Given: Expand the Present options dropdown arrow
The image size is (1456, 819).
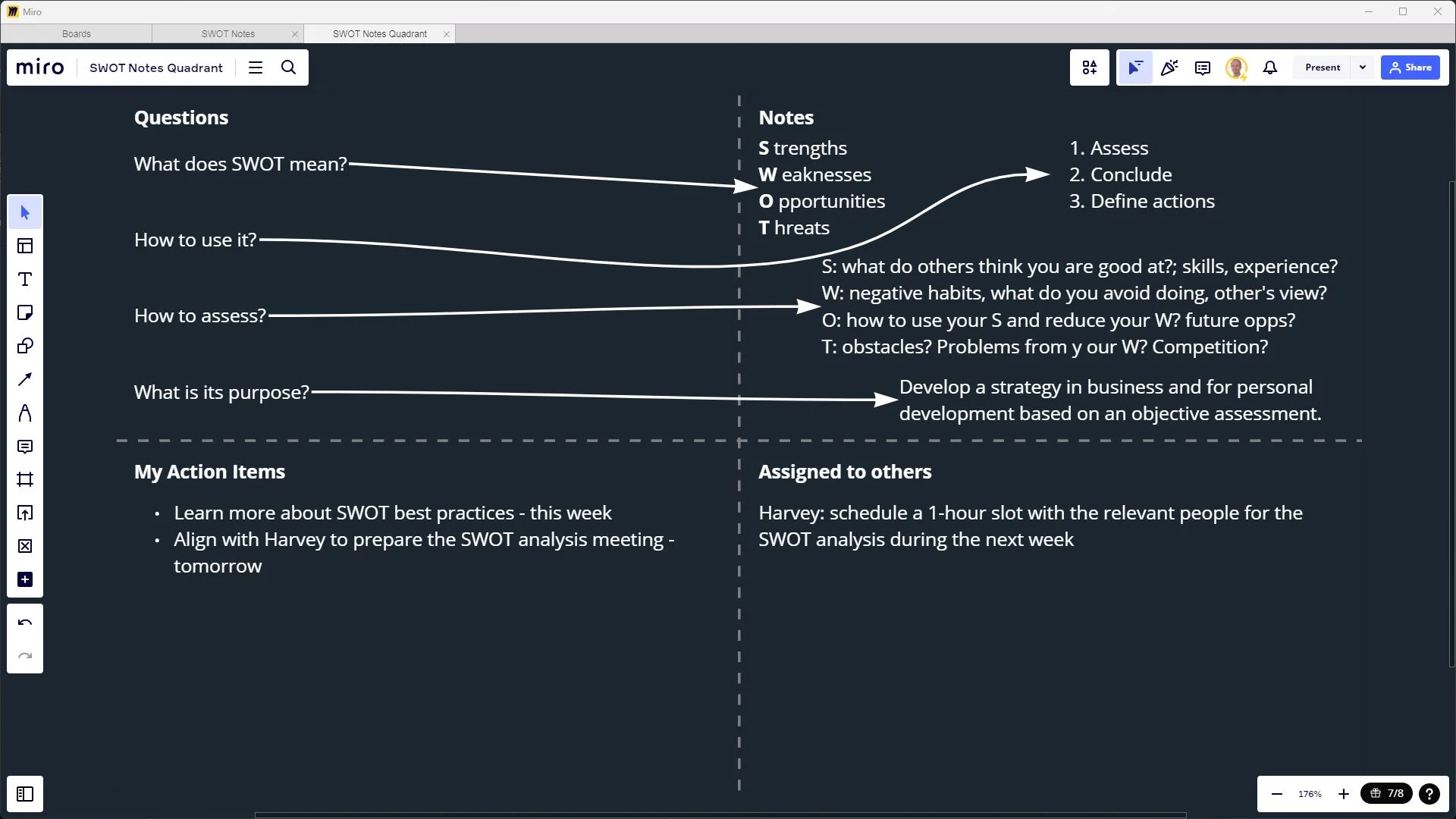Looking at the screenshot, I should click(1363, 67).
